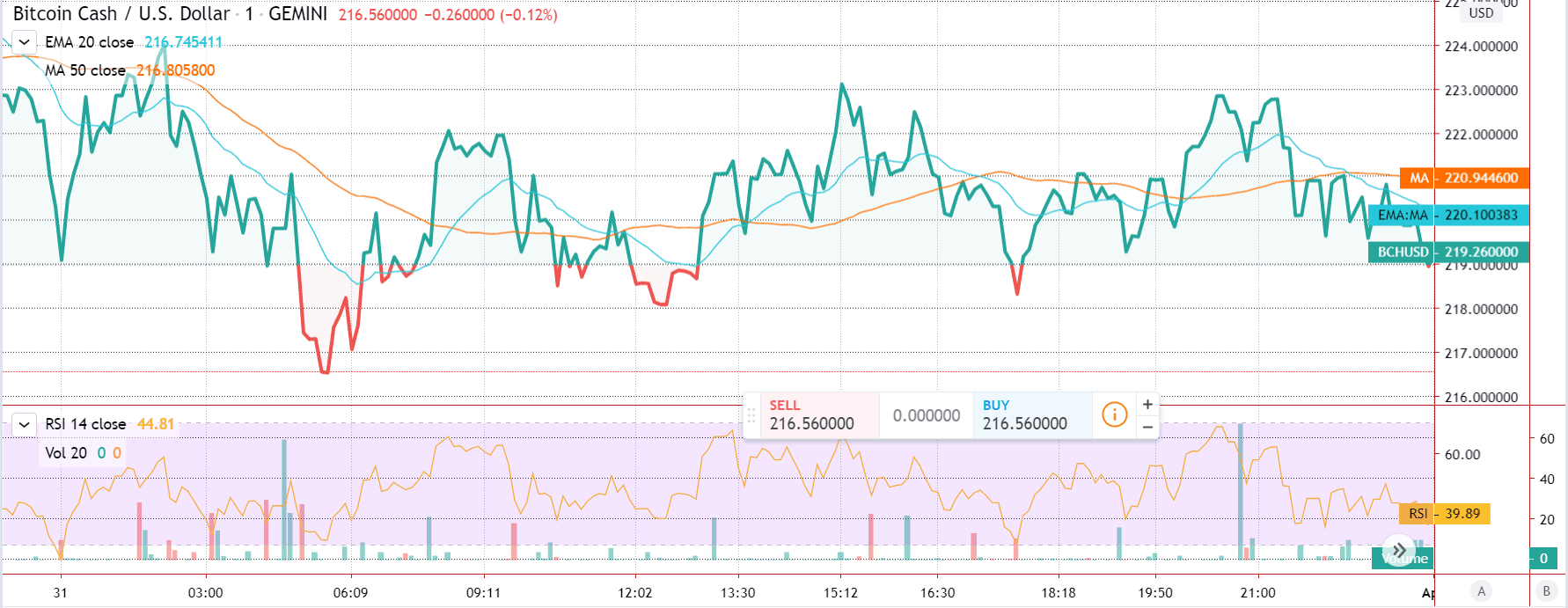This screenshot has width=1568, height=608.
Task: Click SELL at 216.560000
Action: (x=818, y=415)
